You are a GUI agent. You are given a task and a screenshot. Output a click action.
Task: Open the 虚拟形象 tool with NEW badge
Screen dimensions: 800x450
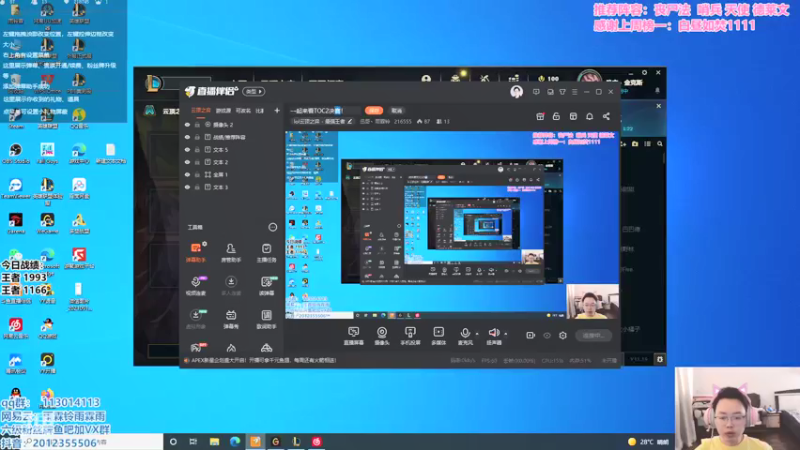pos(195,319)
